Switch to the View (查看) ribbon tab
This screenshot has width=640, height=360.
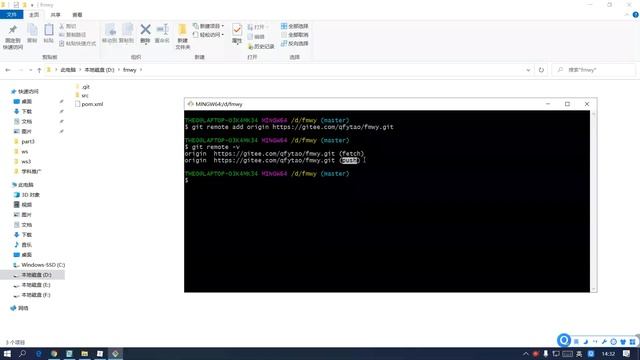point(77,15)
